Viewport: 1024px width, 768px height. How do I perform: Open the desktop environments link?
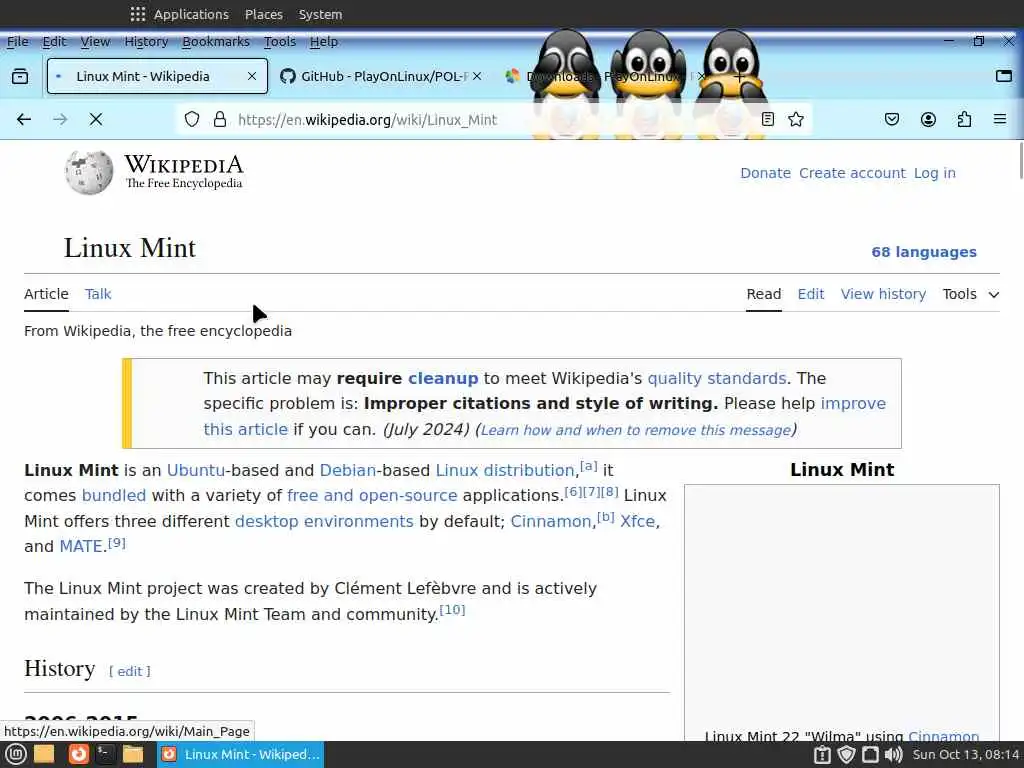tap(324, 522)
